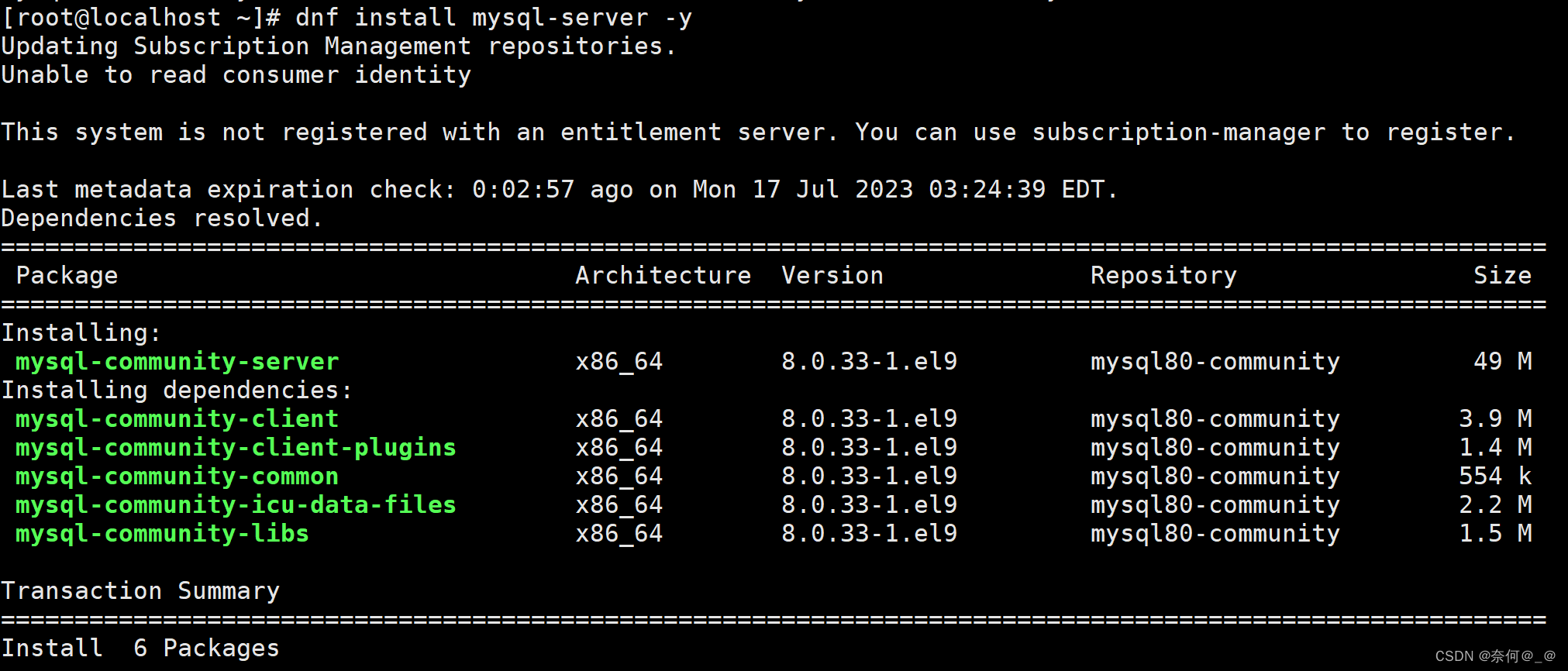Screen dimensions: 1568x671
Task: Select package name 'mysql-community-icu-data-files'
Action: [236, 505]
